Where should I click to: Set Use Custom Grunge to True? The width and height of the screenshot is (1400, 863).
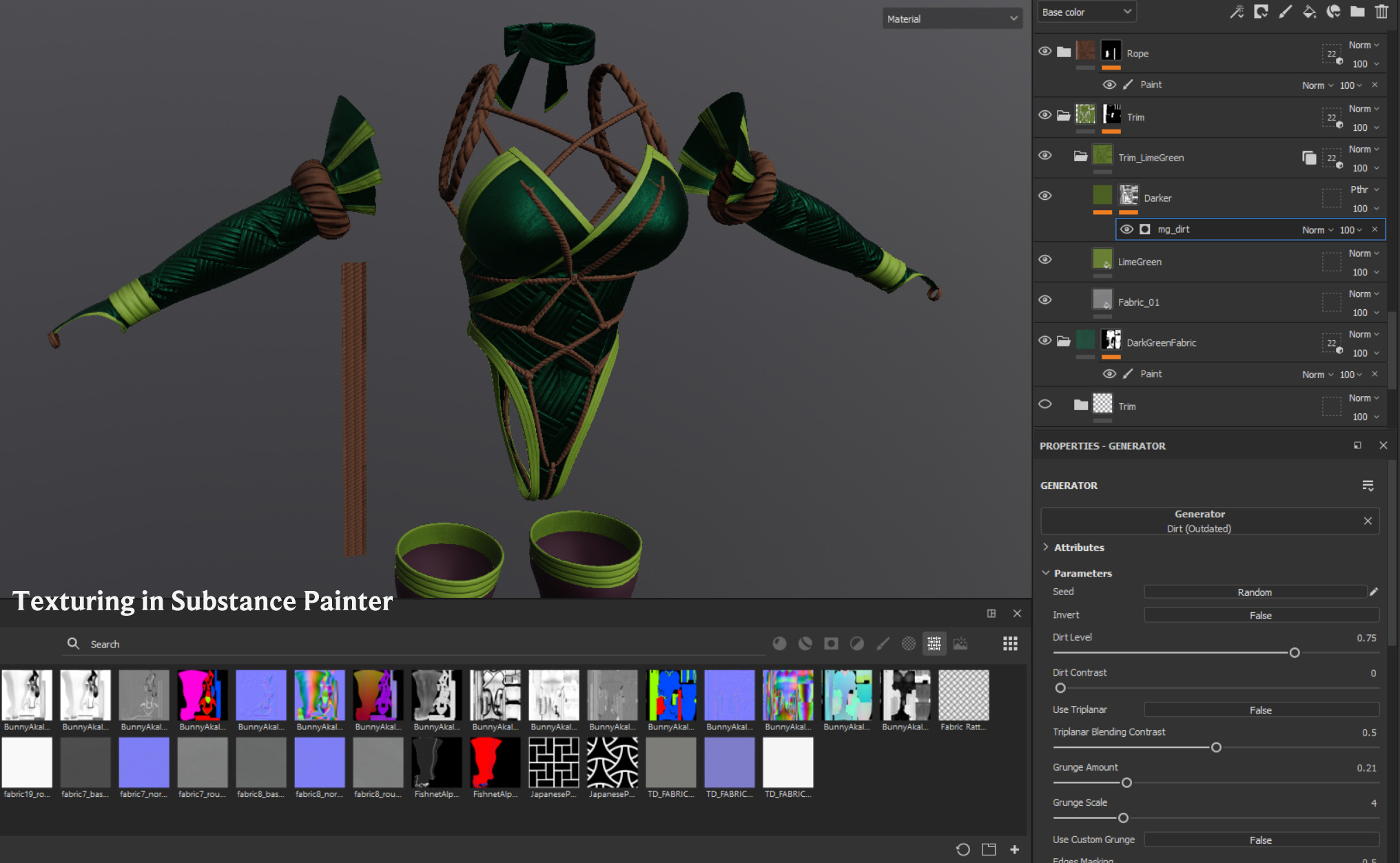click(1260, 840)
